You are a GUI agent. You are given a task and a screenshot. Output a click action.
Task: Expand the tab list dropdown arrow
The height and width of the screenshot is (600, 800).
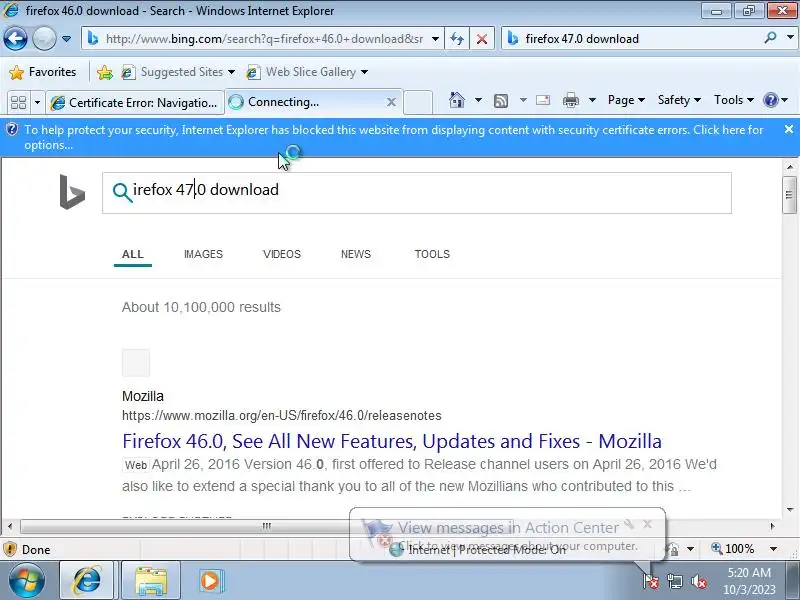[x=37, y=103]
